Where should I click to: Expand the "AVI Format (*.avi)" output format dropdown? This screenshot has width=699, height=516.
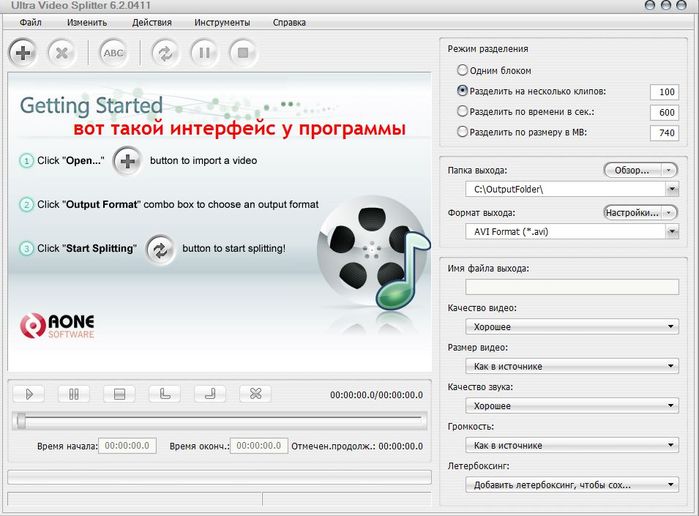click(670, 231)
